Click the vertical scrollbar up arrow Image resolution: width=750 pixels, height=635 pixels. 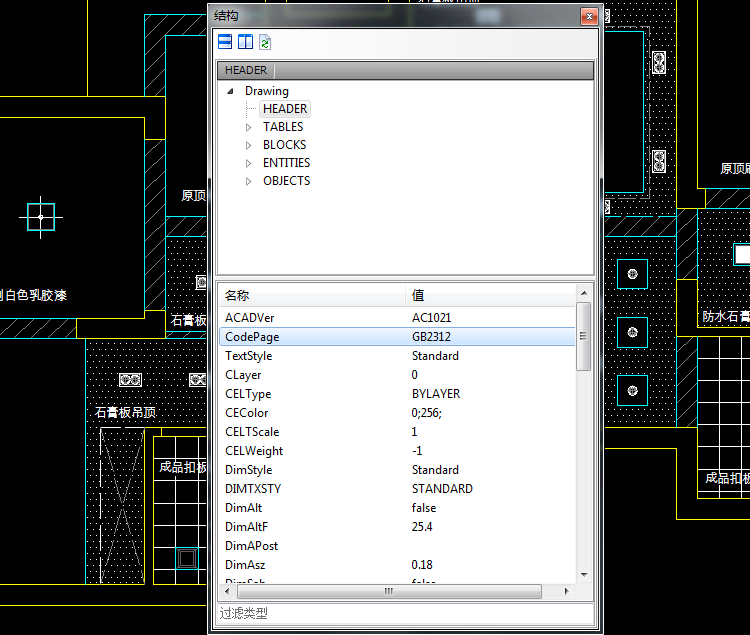[584, 293]
